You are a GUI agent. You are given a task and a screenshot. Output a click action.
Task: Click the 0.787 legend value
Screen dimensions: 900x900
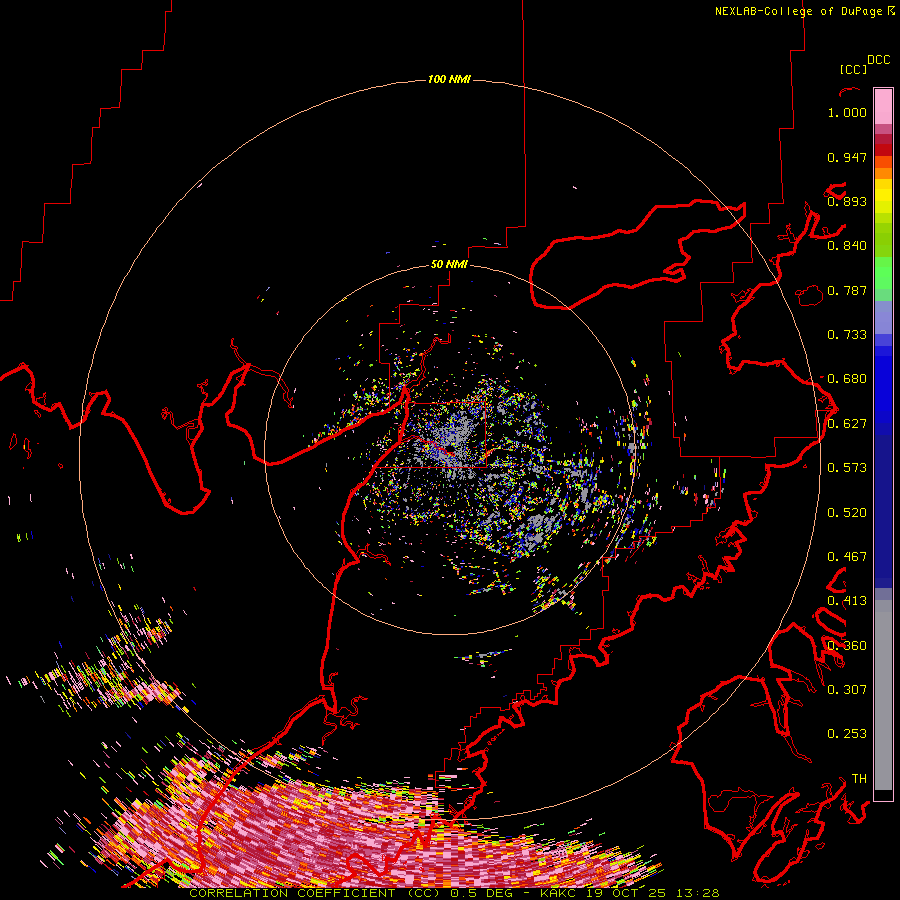(847, 290)
